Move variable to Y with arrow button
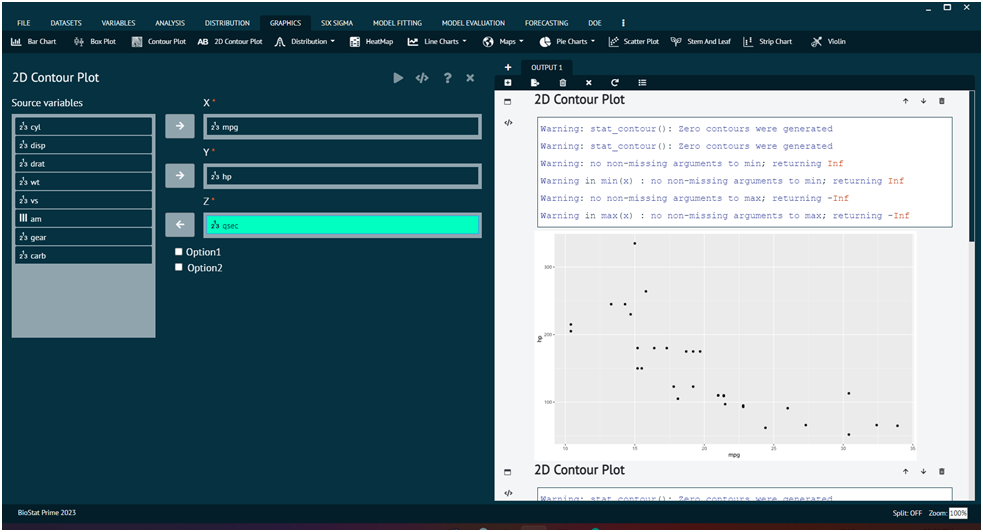 coord(180,175)
